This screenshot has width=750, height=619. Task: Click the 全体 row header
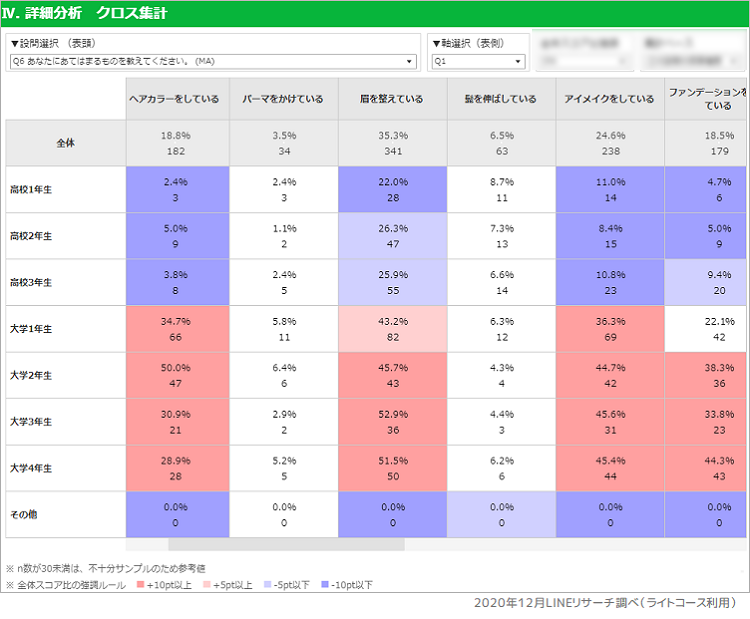coord(65,143)
